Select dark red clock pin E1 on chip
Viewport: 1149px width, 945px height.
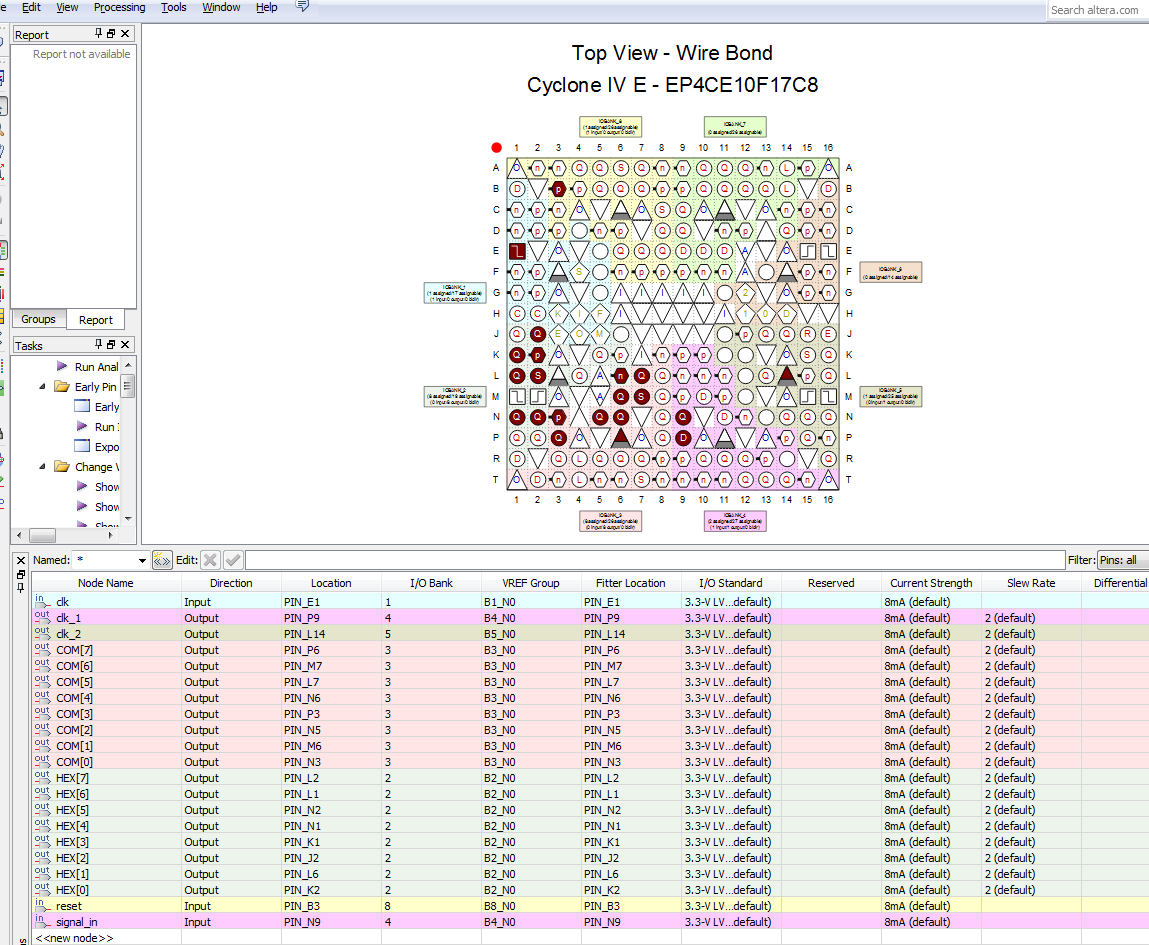517,251
